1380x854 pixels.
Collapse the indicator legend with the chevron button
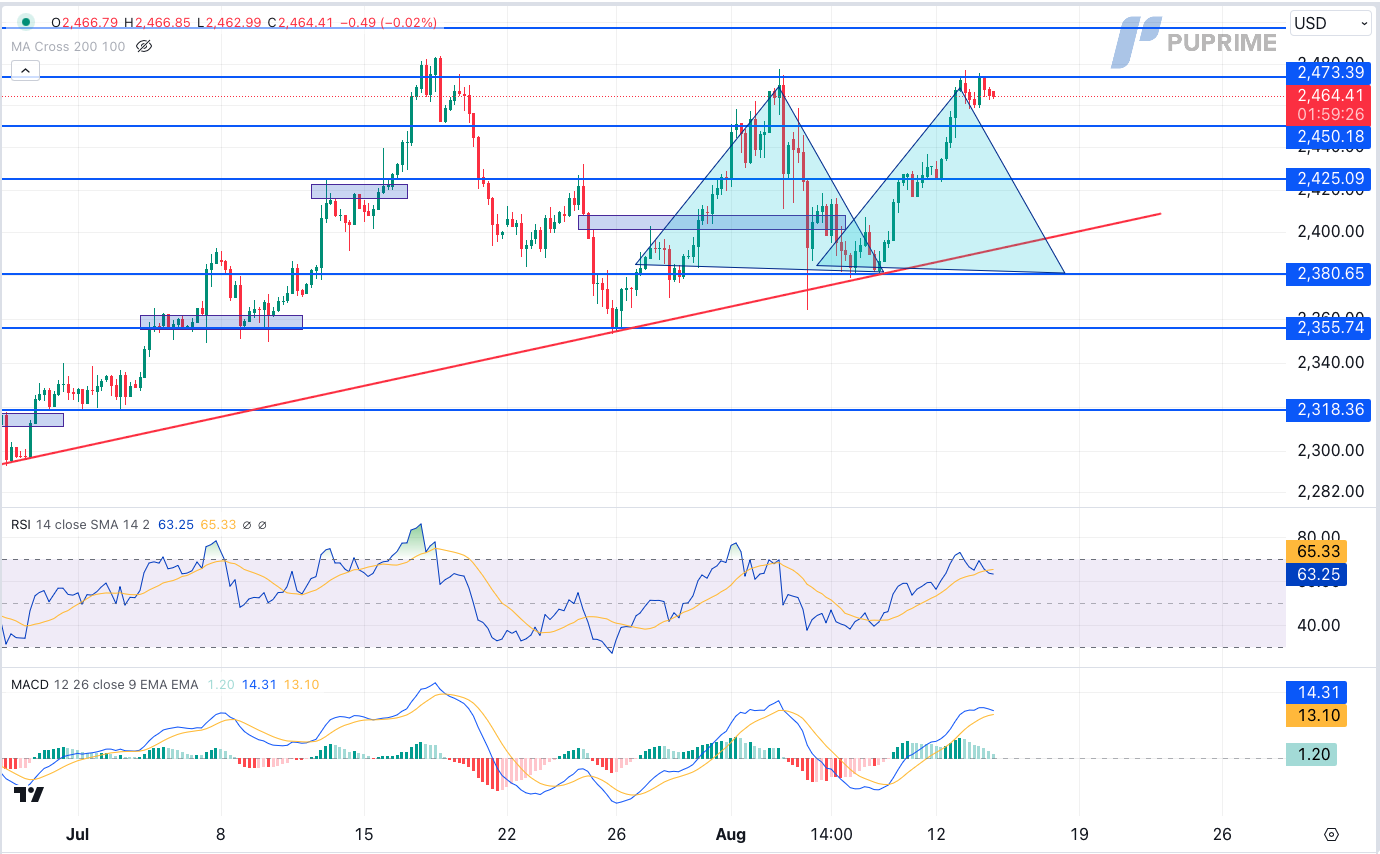(26, 70)
